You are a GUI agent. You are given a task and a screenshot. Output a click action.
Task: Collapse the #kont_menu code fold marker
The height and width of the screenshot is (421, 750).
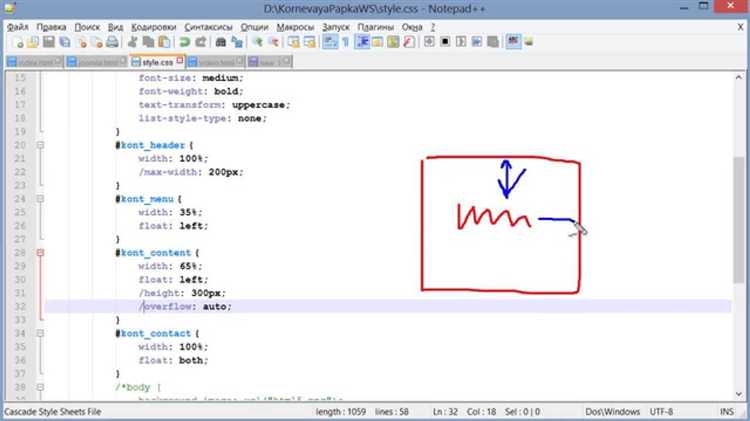tap(40, 199)
